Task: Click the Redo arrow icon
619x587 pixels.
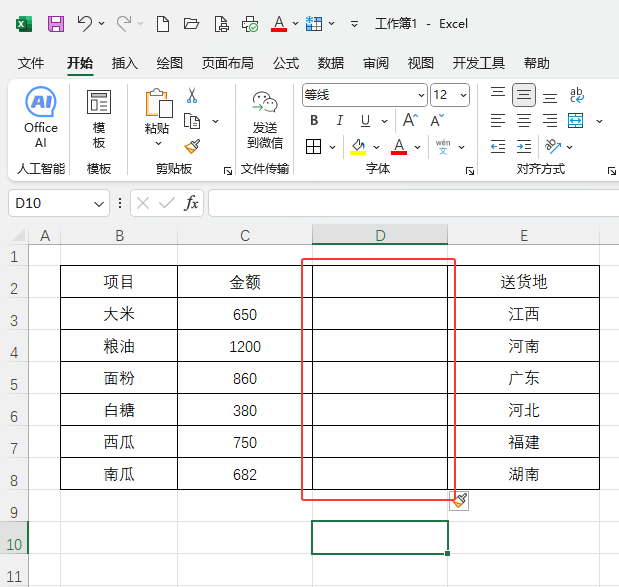Action: click(x=124, y=24)
